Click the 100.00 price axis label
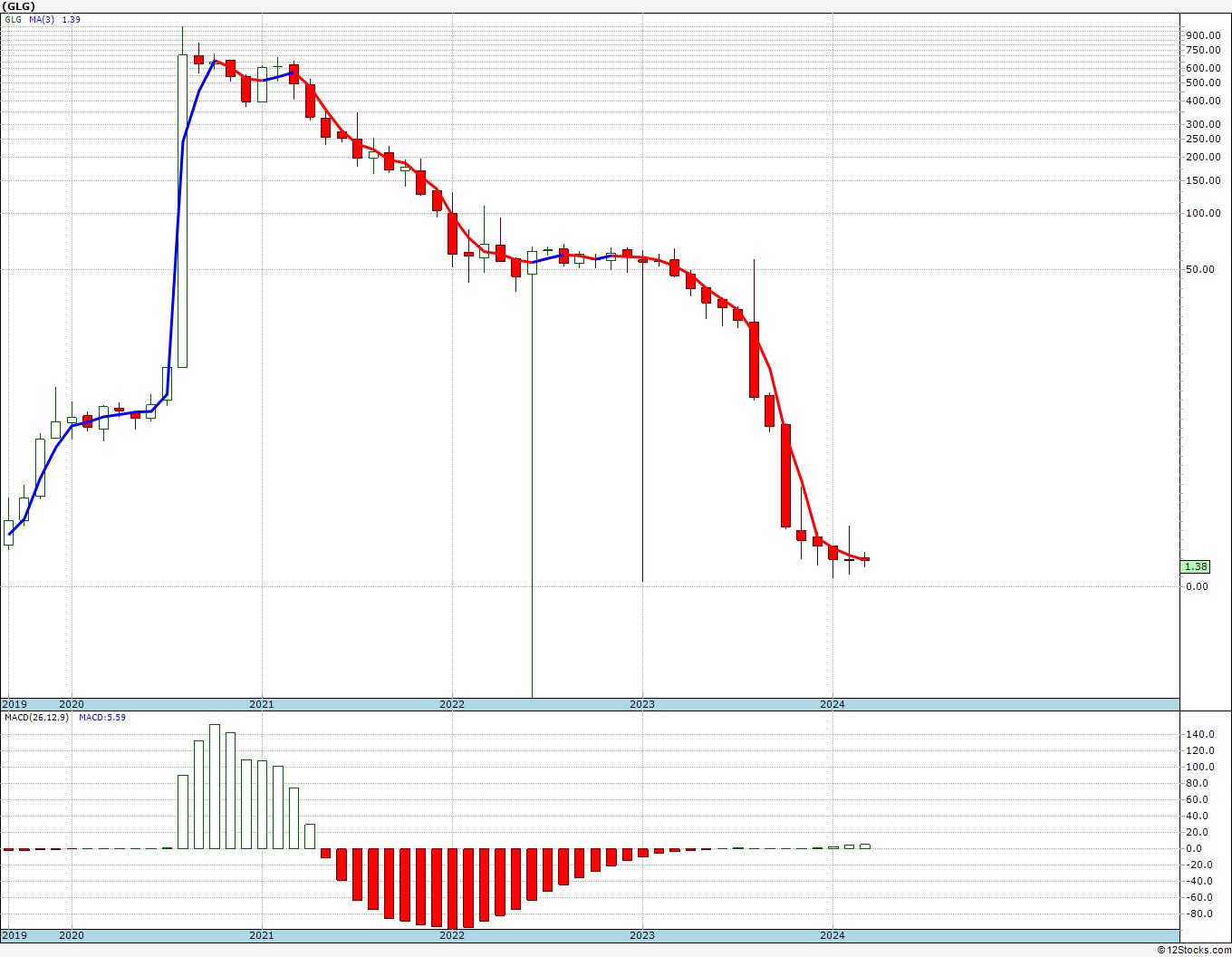1232x957 pixels. pos(1202,213)
